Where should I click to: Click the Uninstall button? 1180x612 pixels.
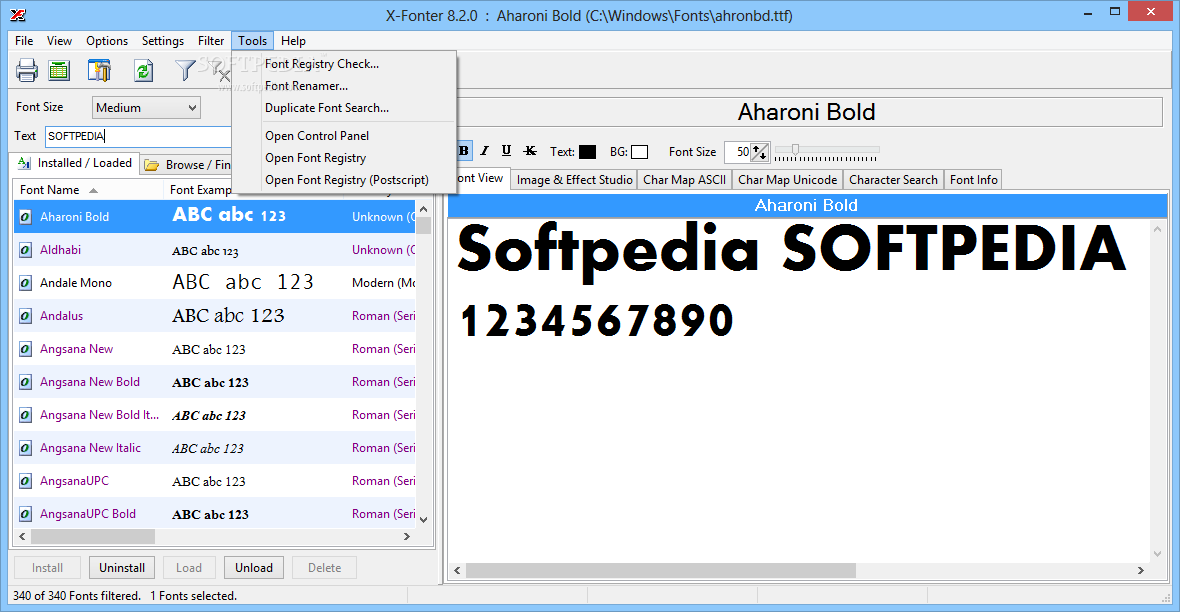coord(122,568)
